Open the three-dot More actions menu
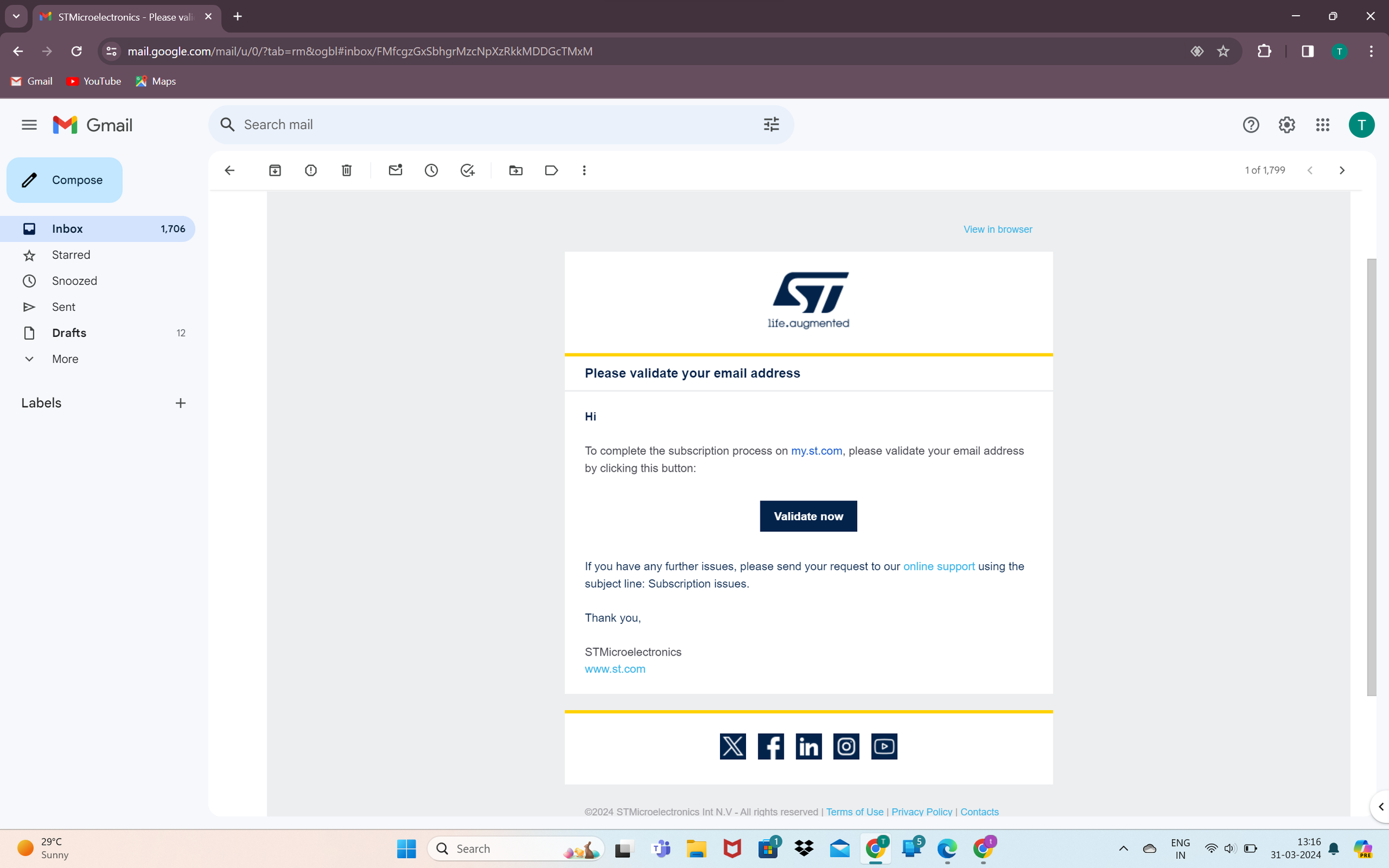The width and height of the screenshot is (1389, 868). tap(584, 170)
